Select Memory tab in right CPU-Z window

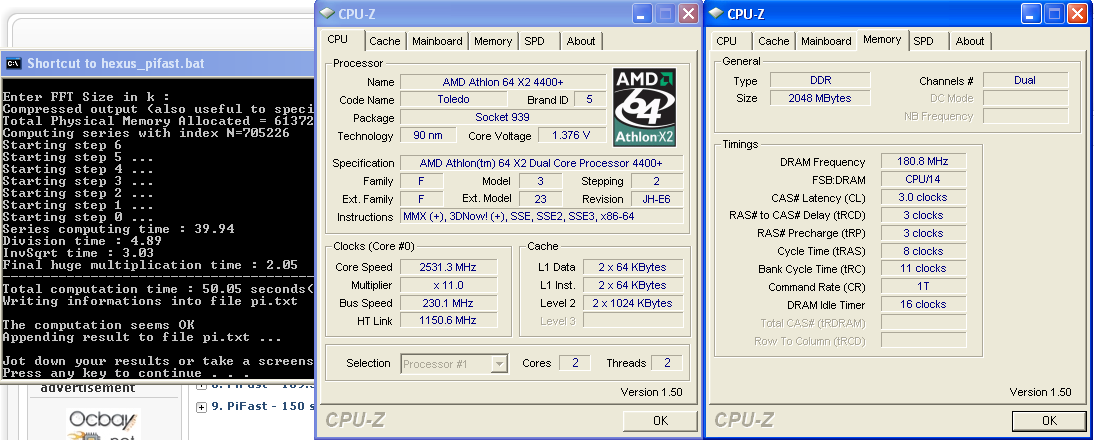[x=882, y=39]
